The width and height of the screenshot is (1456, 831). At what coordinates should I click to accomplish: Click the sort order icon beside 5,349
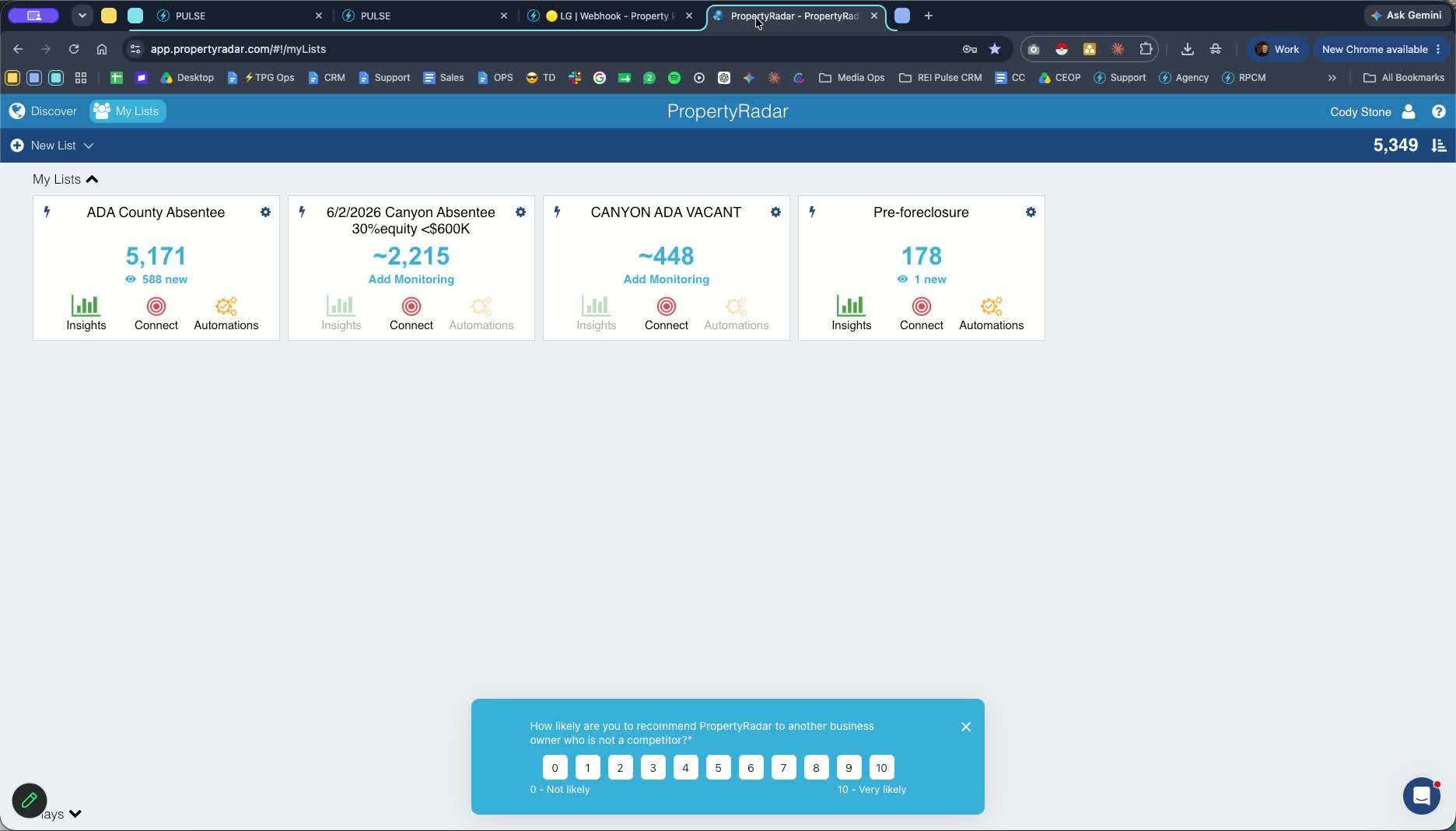point(1439,146)
